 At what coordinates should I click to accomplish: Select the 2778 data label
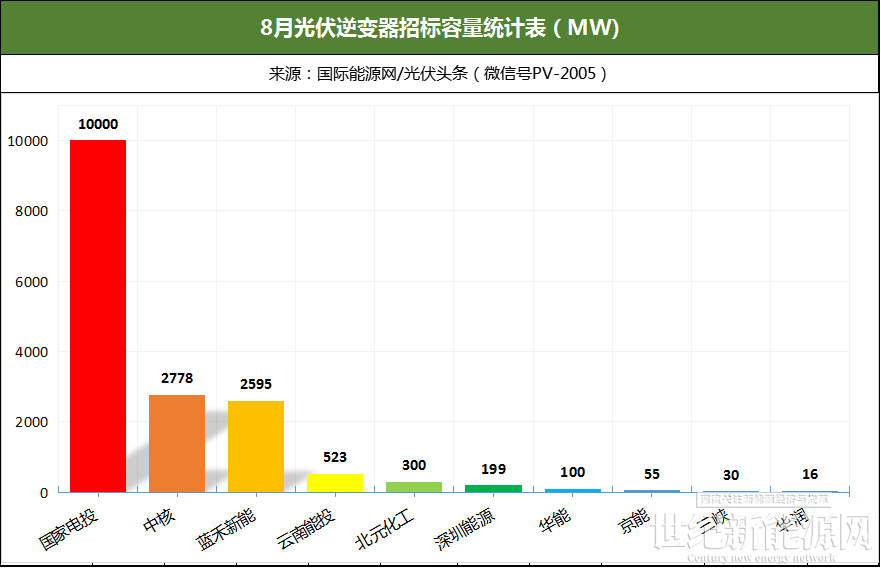pos(177,378)
